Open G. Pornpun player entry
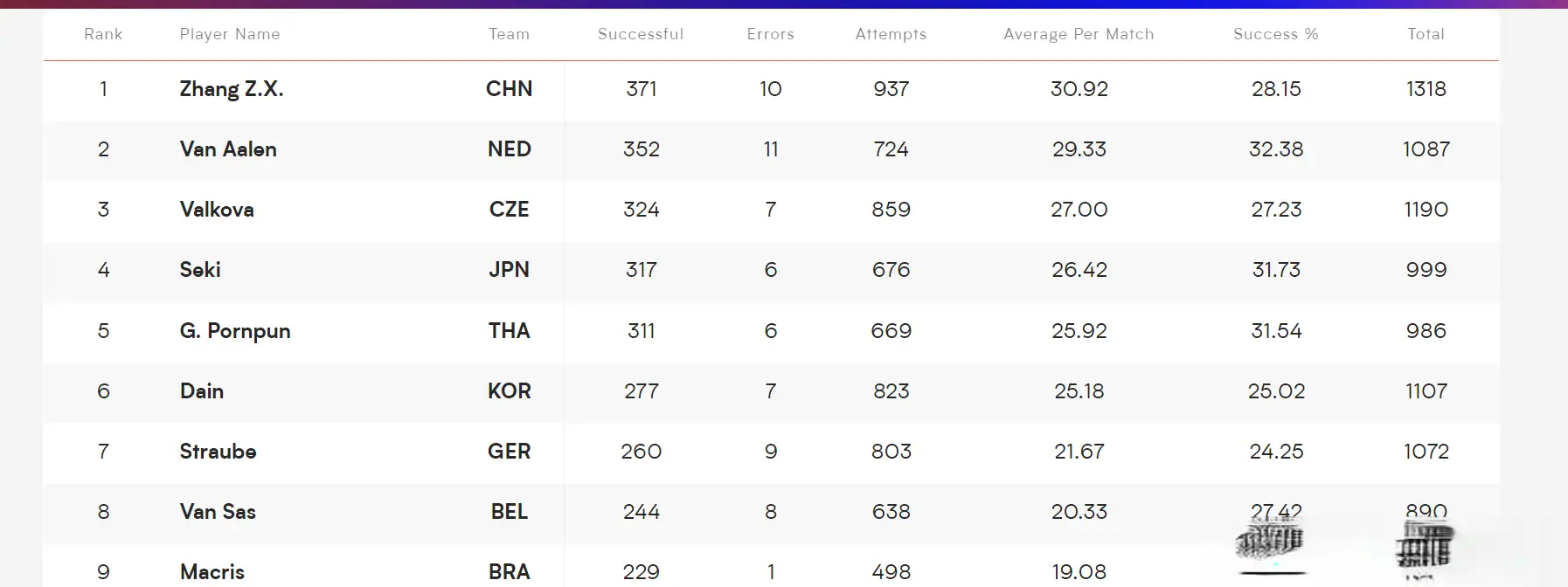 pos(235,330)
